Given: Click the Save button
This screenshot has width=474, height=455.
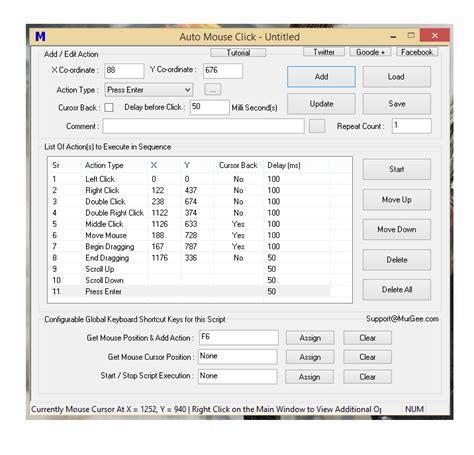Looking at the screenshot, I should [396, 104].
